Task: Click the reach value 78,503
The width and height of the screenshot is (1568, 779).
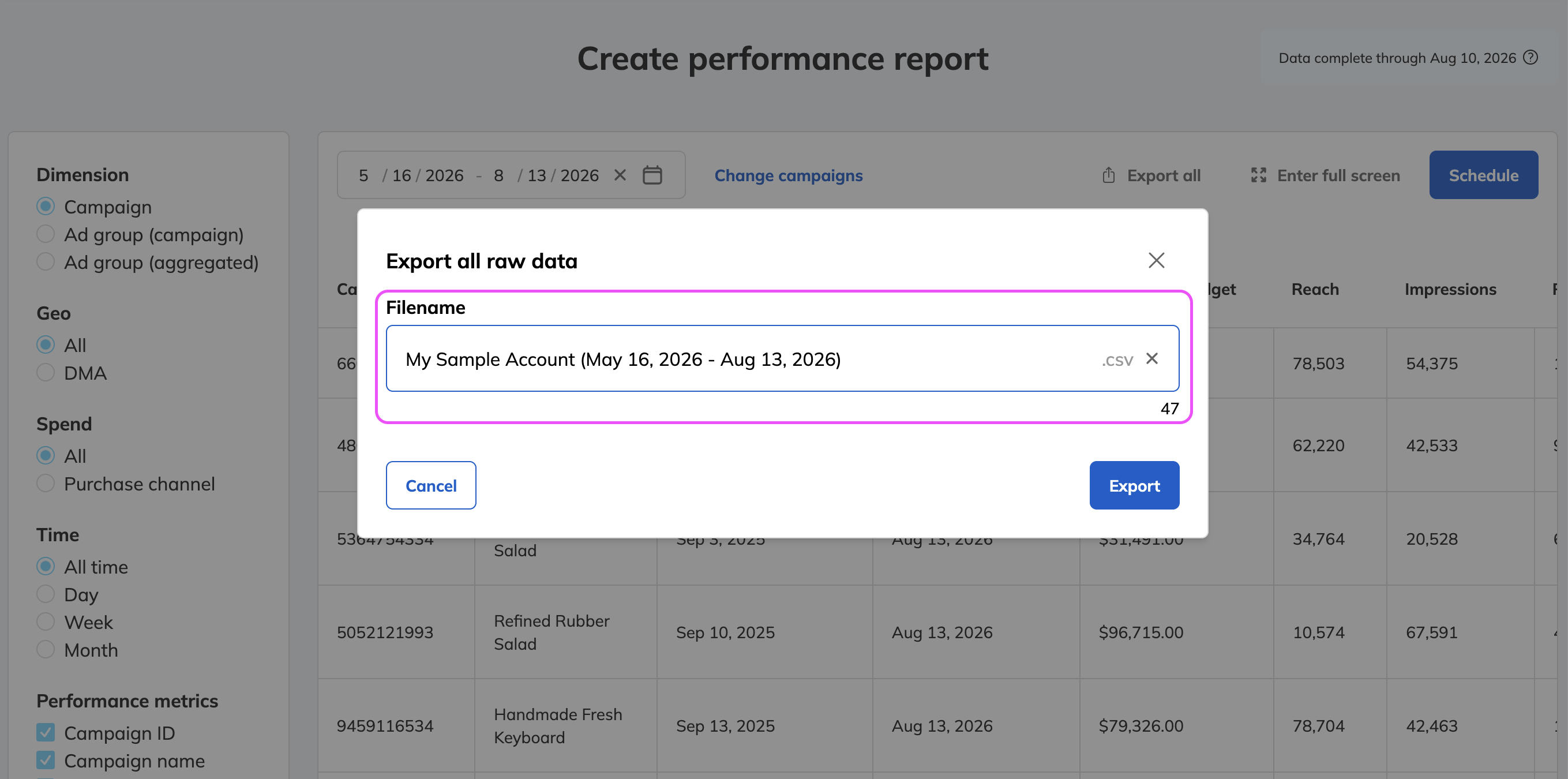Action: pos(1318,364)
